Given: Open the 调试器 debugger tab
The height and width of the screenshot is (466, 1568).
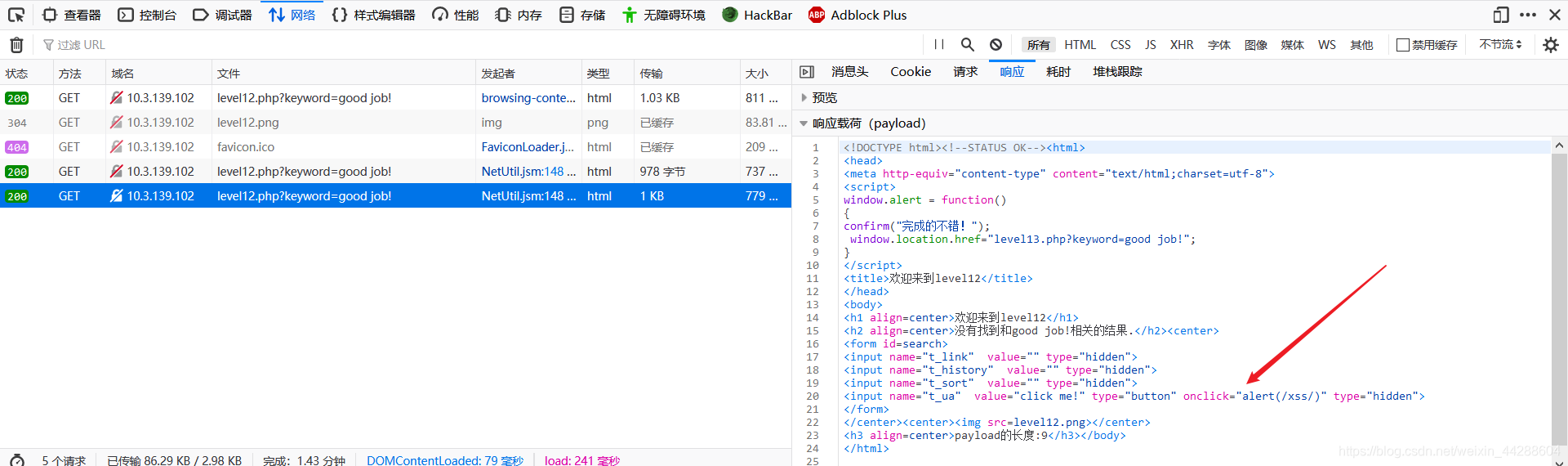Looking at the screenshot, I should 222,15.
